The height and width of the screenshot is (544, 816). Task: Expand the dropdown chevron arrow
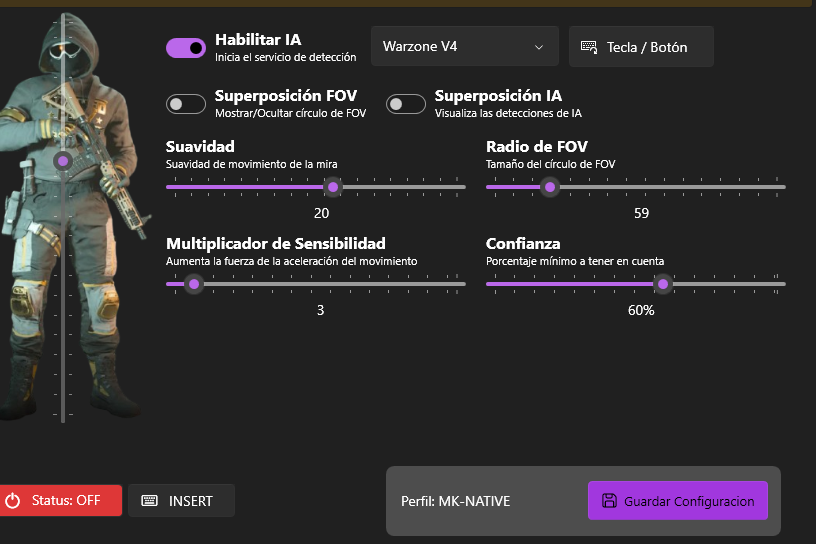pos(539,47)
